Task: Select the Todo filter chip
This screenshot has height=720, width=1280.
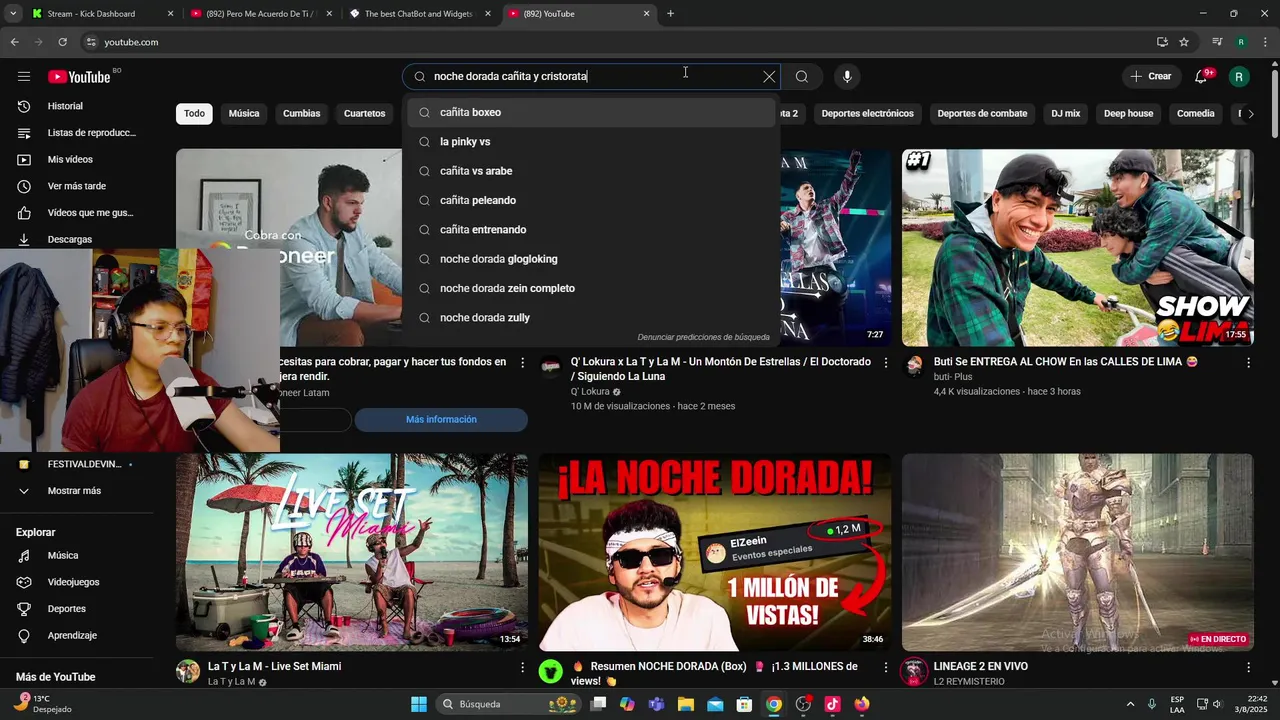Action: point(194,114)
